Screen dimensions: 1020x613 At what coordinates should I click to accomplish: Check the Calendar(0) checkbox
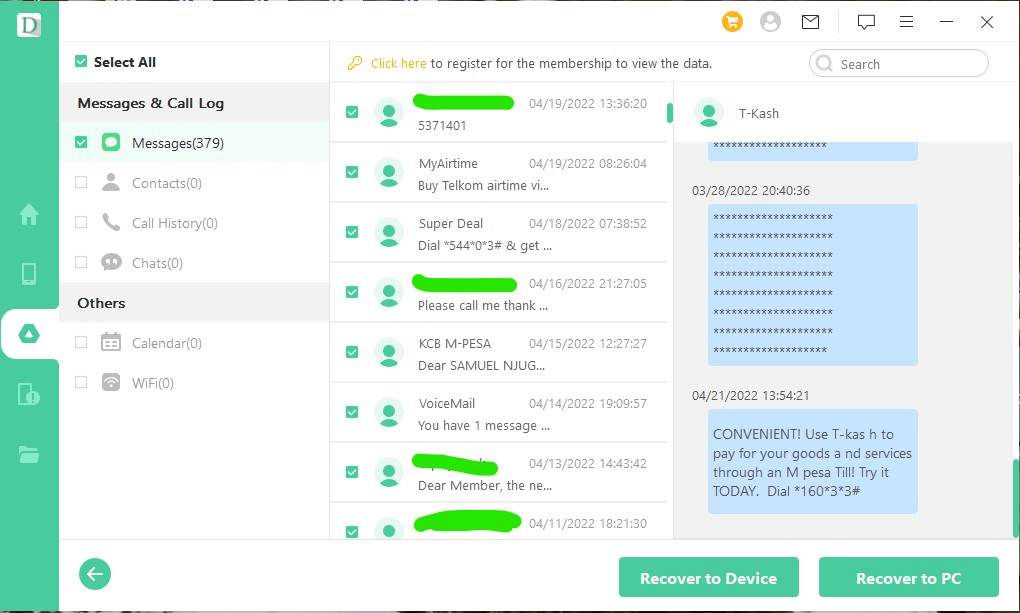point(81,342)
